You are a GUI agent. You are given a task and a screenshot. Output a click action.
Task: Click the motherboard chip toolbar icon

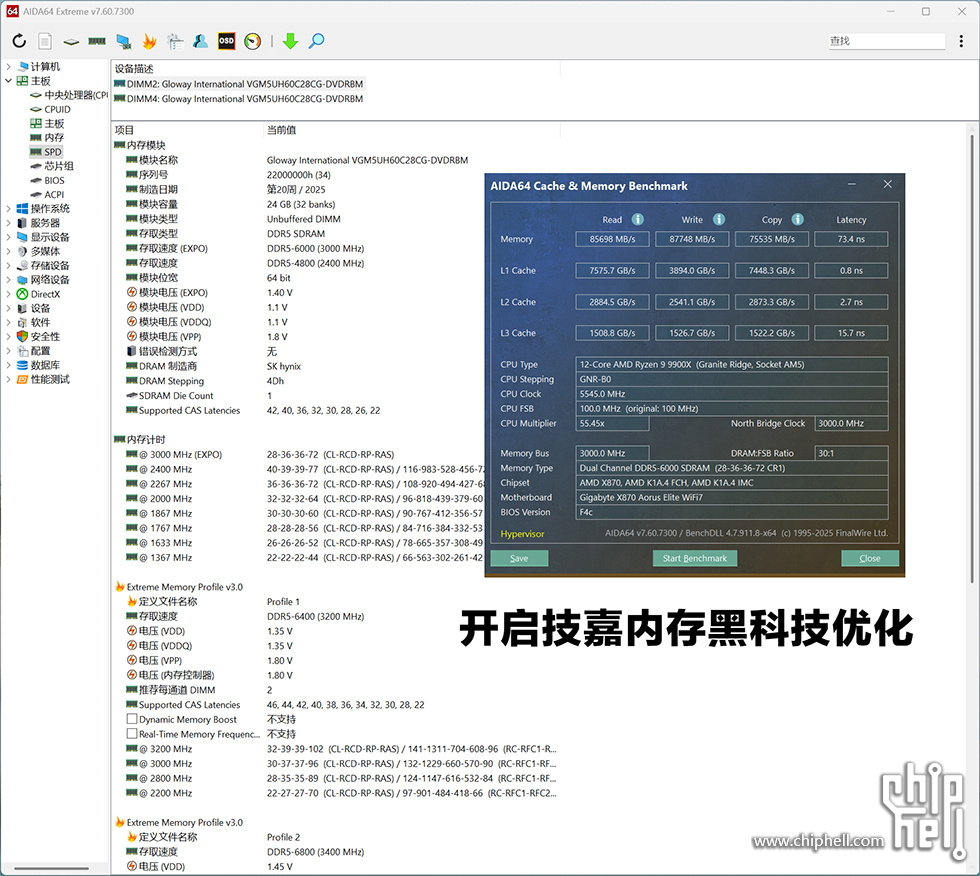pyautogui.click(x=71, y=42)
